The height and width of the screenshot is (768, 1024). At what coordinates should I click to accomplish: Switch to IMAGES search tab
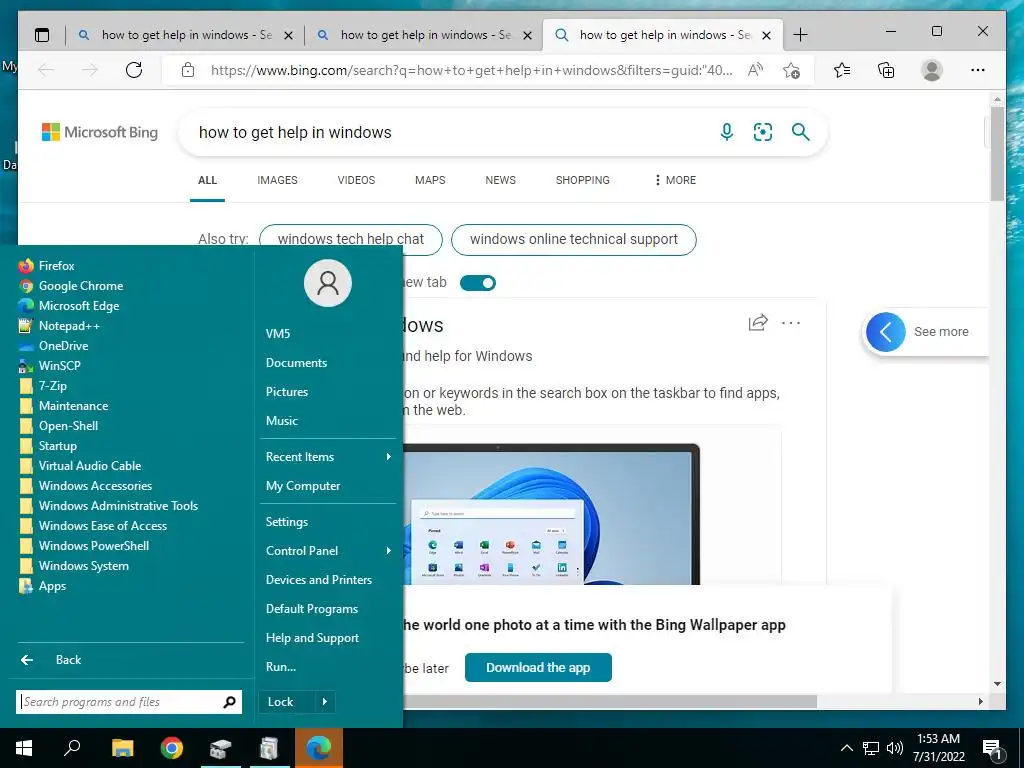click(278, 180)
